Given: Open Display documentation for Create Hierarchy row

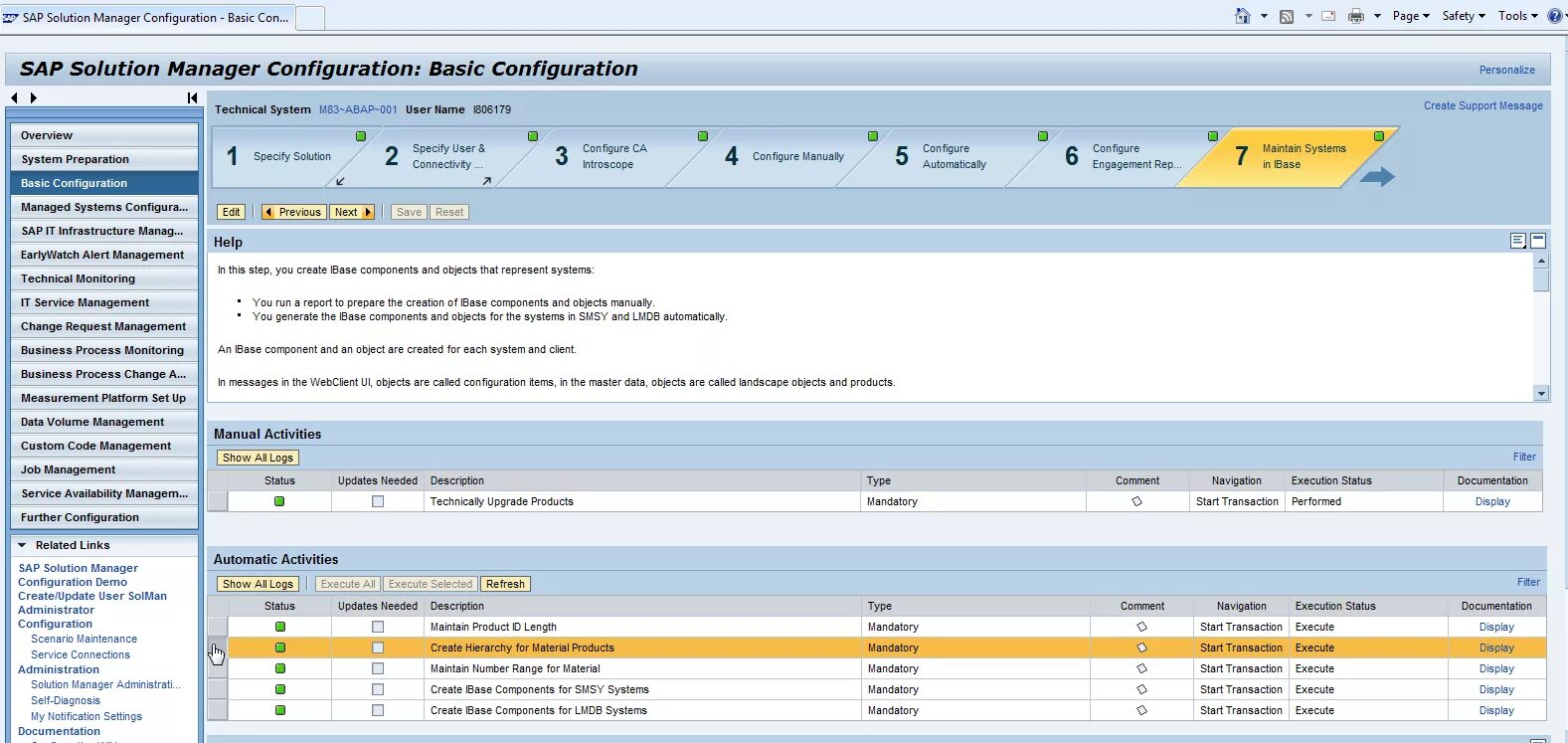Looking at the screenshot, I should click(x=1496, y=648).
